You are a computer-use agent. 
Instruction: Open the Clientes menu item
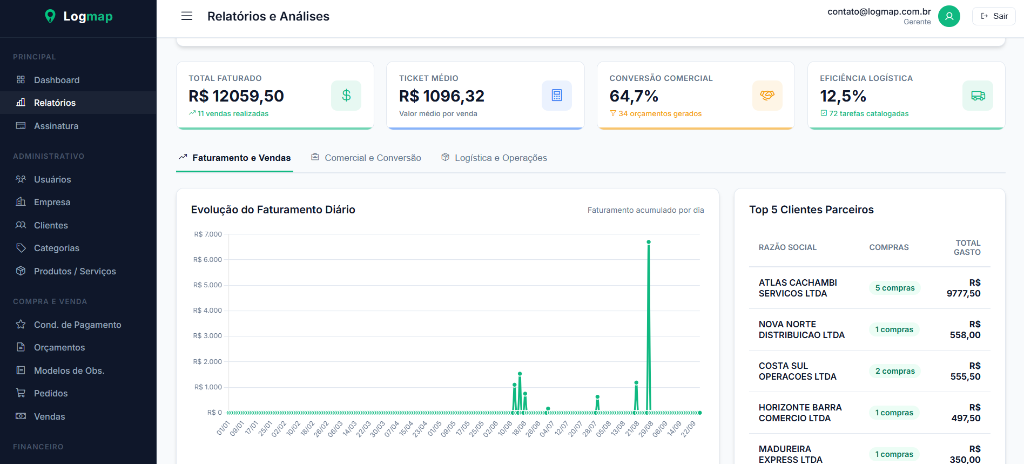[x=78, y=225]
